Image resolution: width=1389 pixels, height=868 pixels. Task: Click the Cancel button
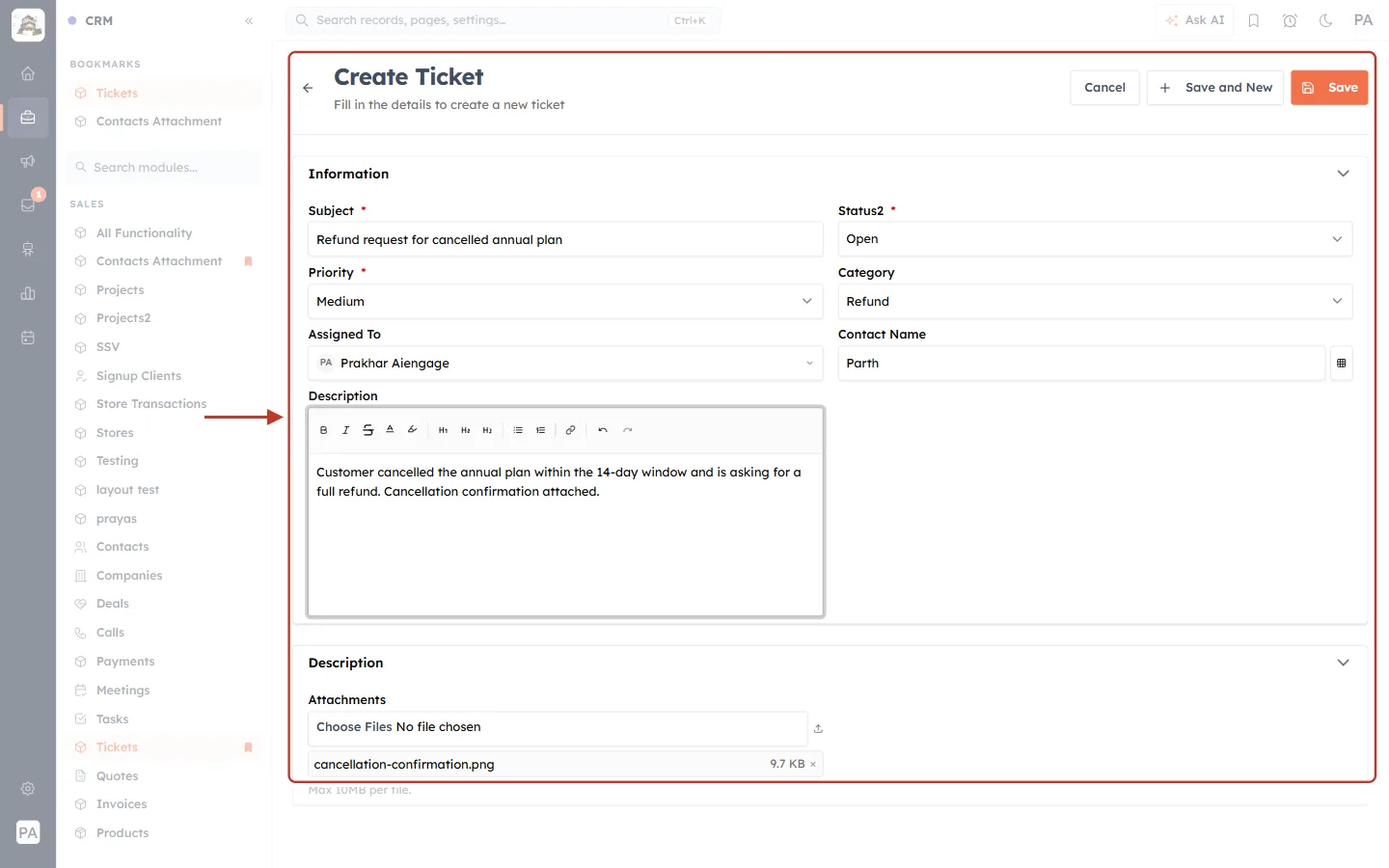pos(1104,88)
